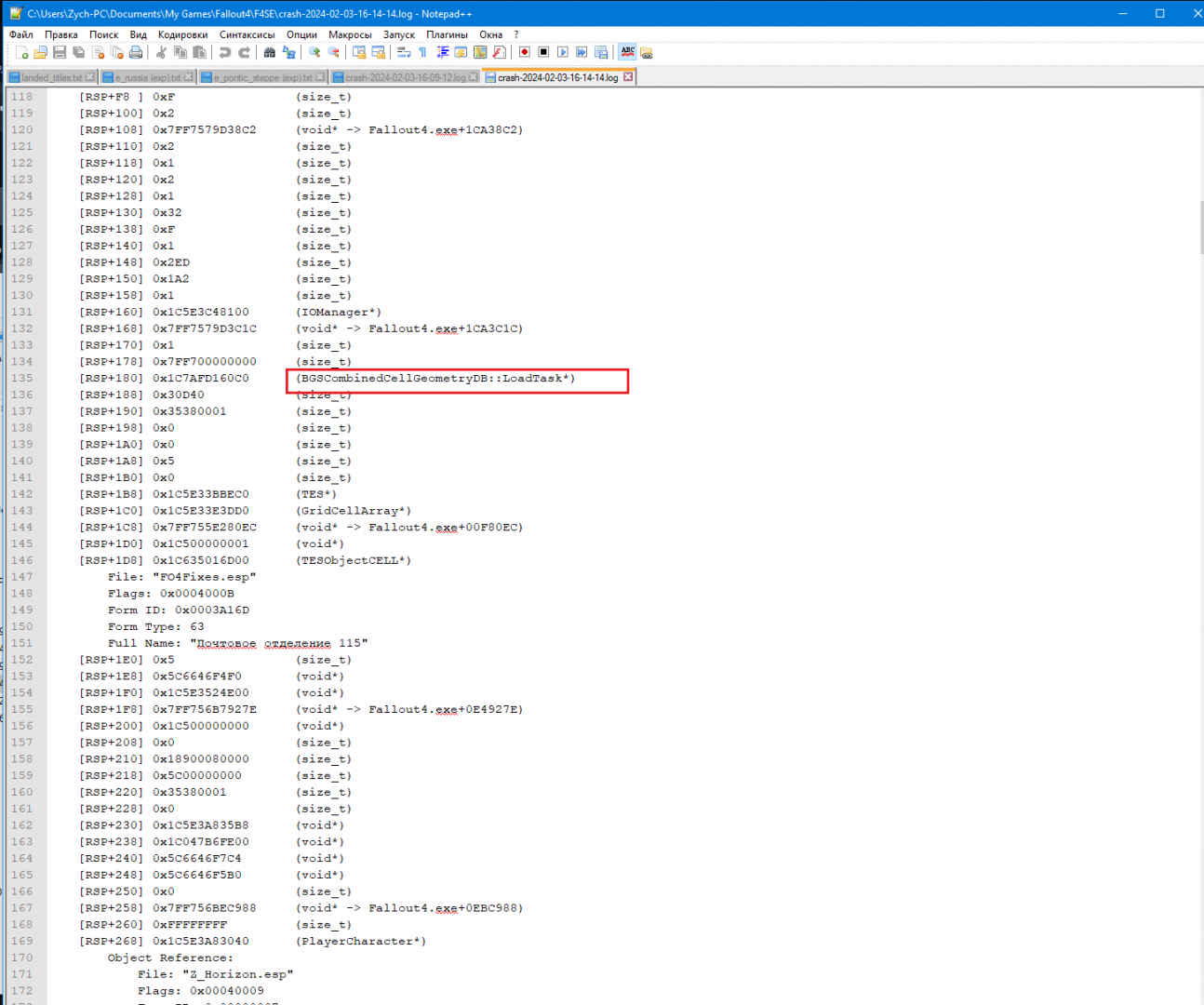This screenshot has height=1005, width=1204.
Task: Expand the Синтаксисы menu
Action: coord(247,34)
